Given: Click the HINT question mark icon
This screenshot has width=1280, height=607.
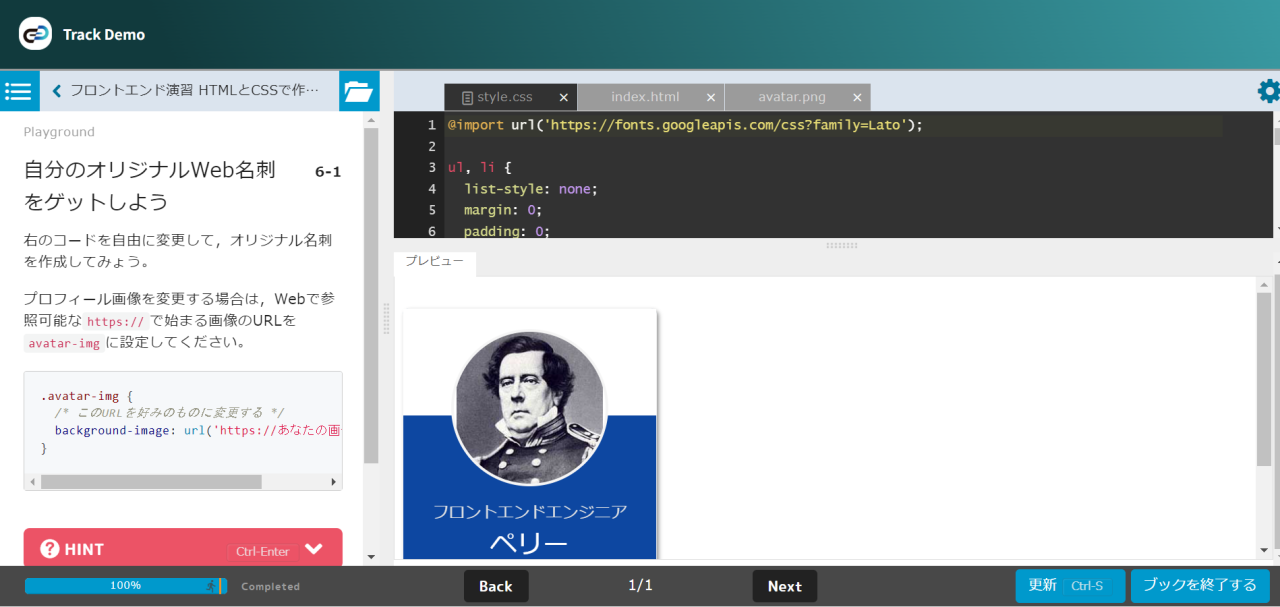Looking at the screenshot, I should click(50, 549).
